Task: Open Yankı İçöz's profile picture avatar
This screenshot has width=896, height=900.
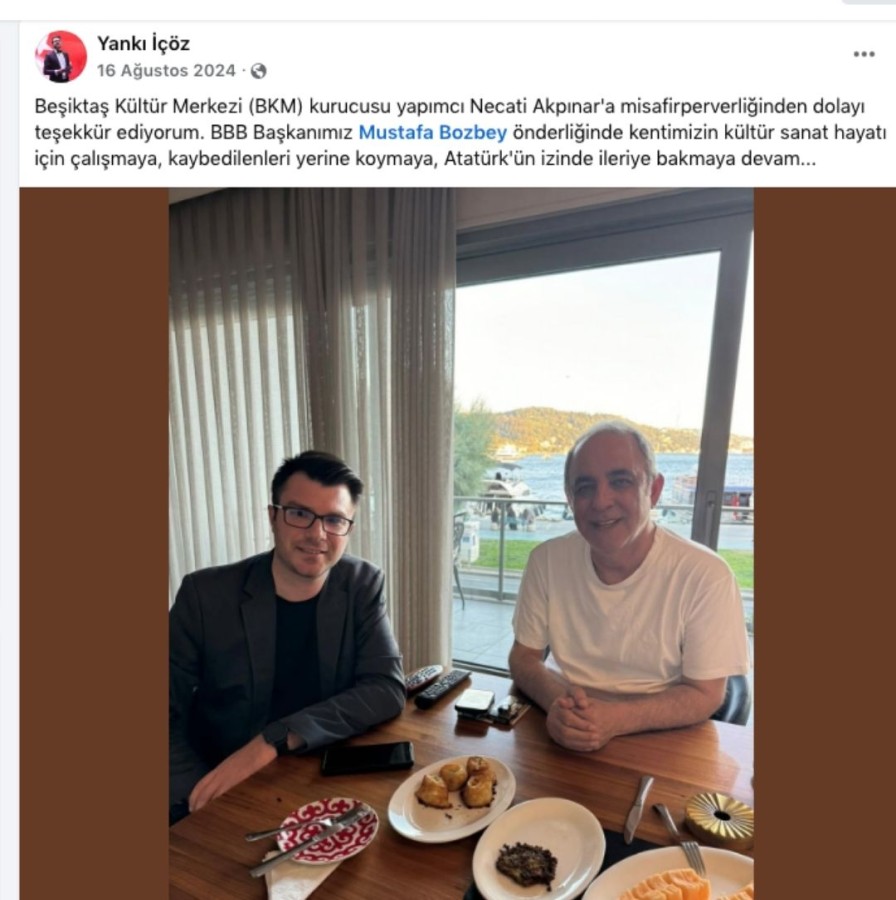Action: pyautogui.click(x=61, y=56)
